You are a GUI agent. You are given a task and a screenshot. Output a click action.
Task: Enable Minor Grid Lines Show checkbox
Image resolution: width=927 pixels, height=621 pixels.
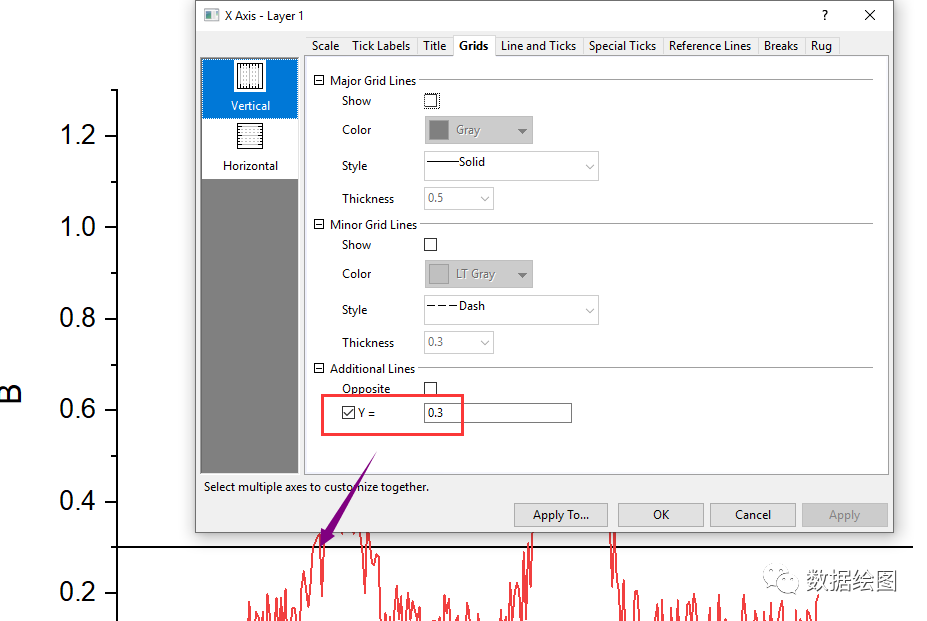(430, 245)
